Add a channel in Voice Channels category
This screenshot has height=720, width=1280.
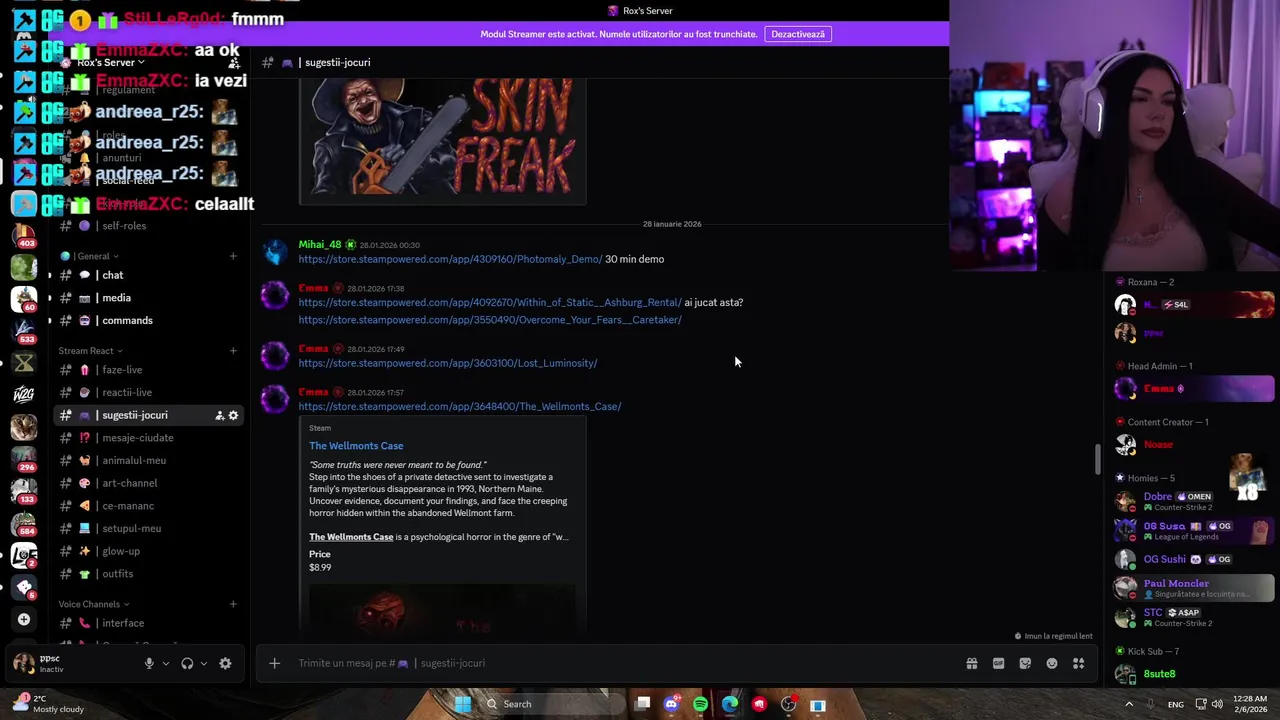(x=233, y=604)
